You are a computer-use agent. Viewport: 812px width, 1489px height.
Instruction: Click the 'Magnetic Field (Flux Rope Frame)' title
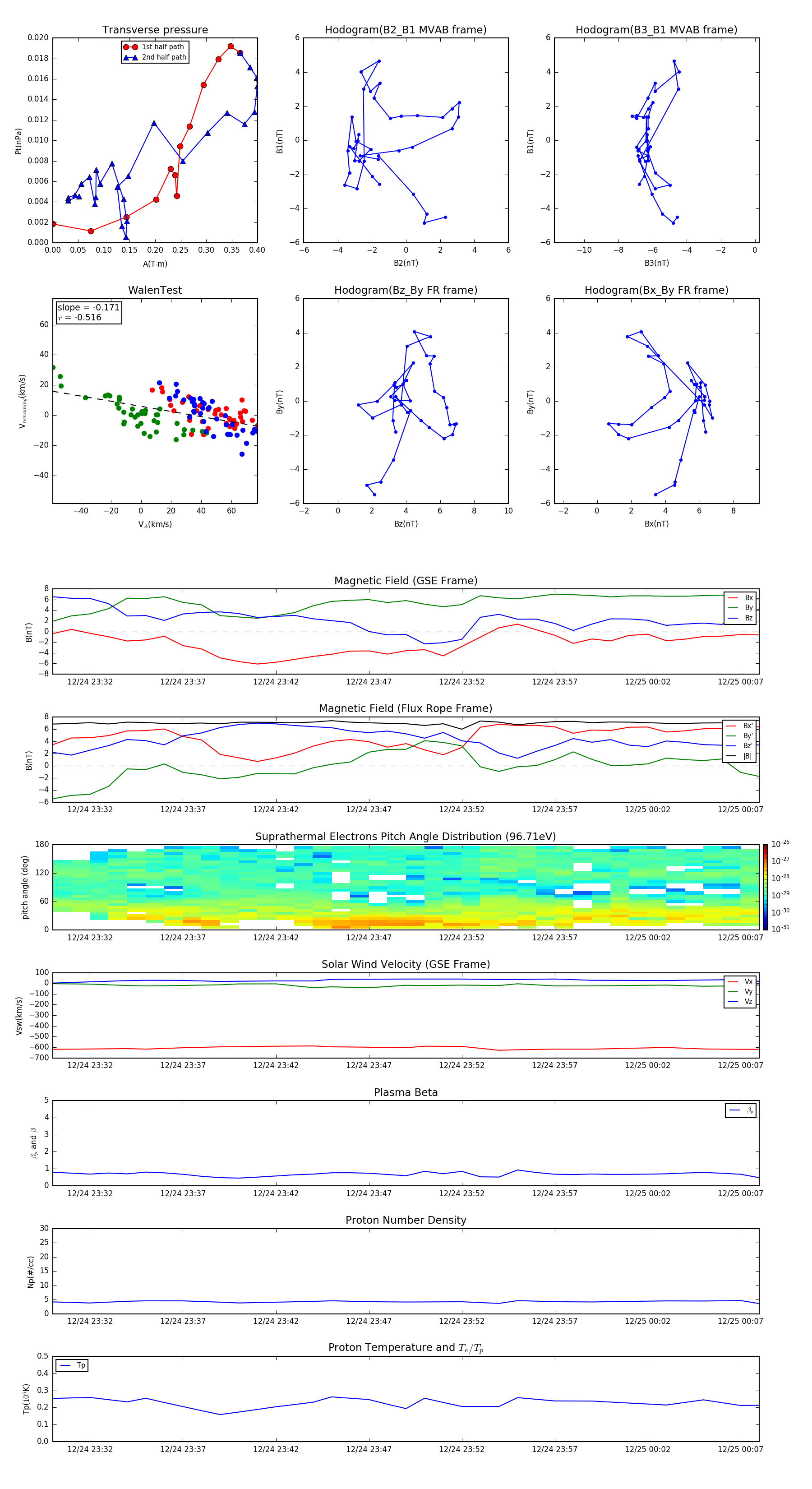click(406, 709)
